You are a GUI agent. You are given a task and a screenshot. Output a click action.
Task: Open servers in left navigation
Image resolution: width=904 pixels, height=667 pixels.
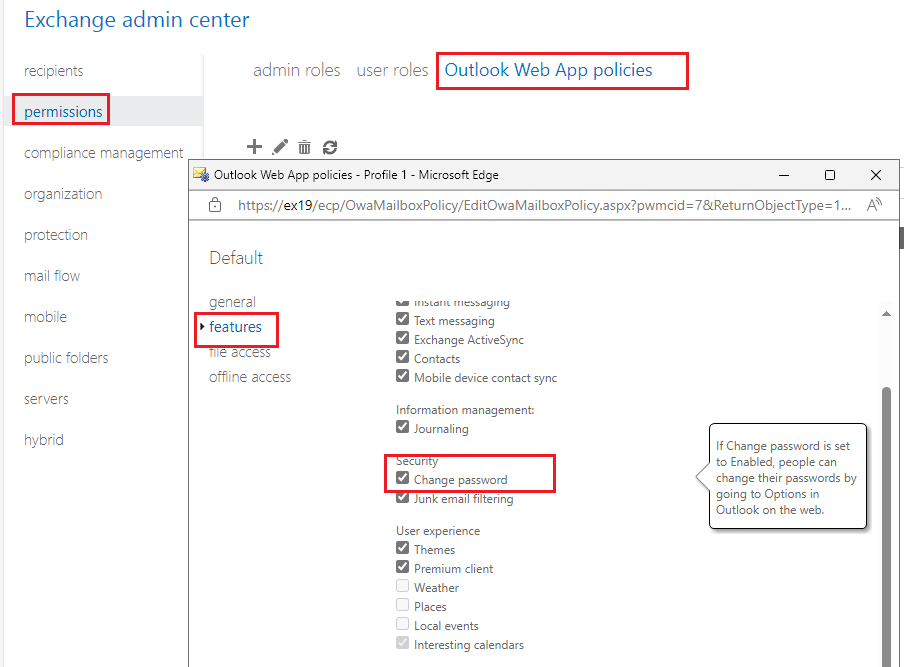pyautogui.click(x=46, y=399)
